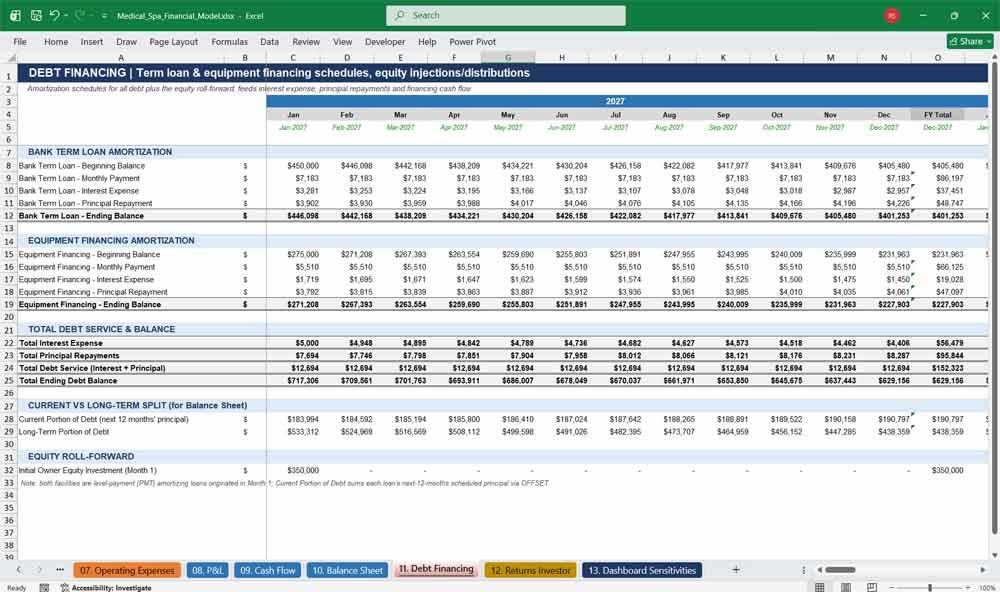Click EQUIPMENT FINANCING AMORTIZATION section header

(111, 240)
